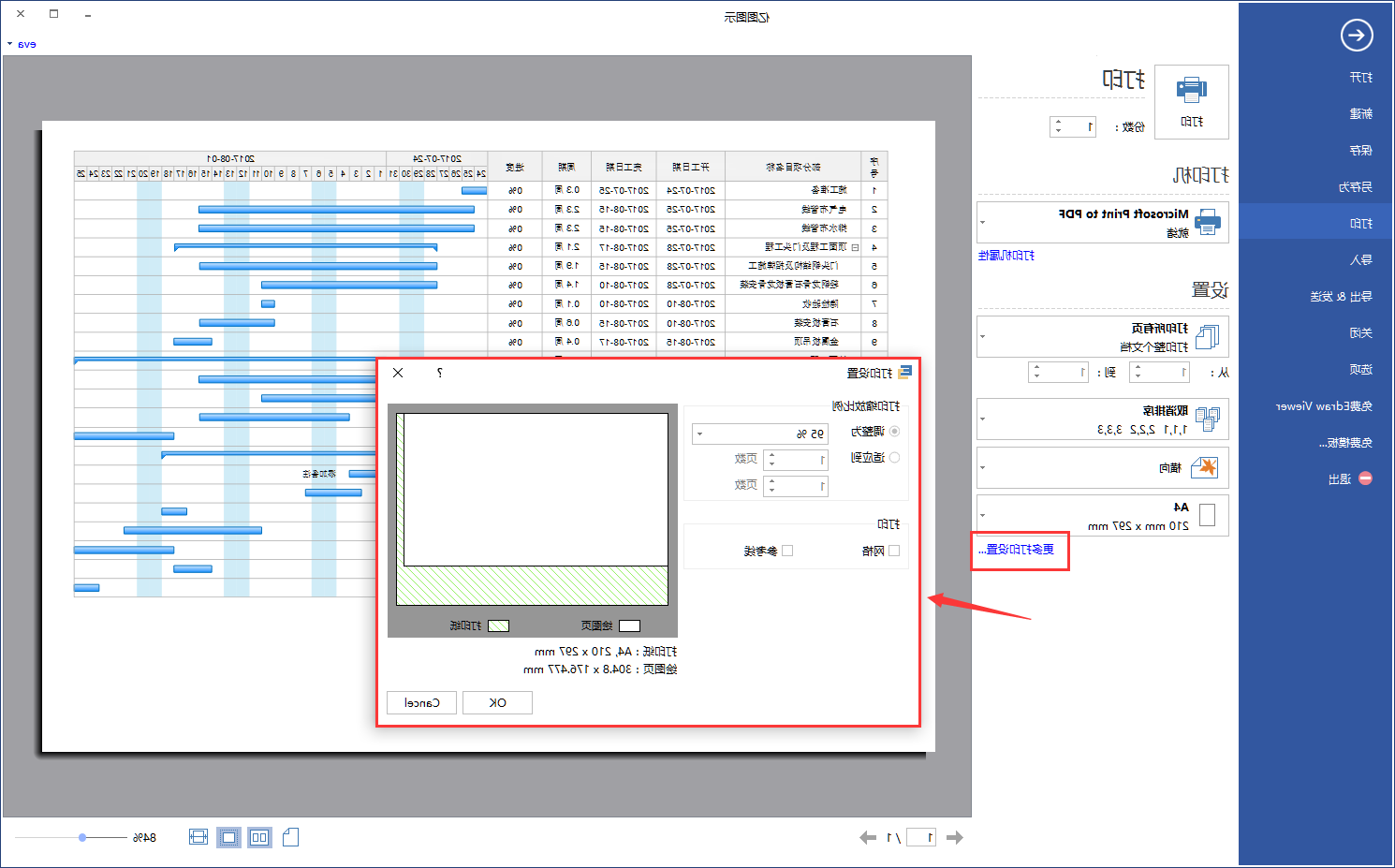The height and width of the screenshot is (868, 1395).
Task: Open the 打开 menu item
Action: coord(1361,77)
